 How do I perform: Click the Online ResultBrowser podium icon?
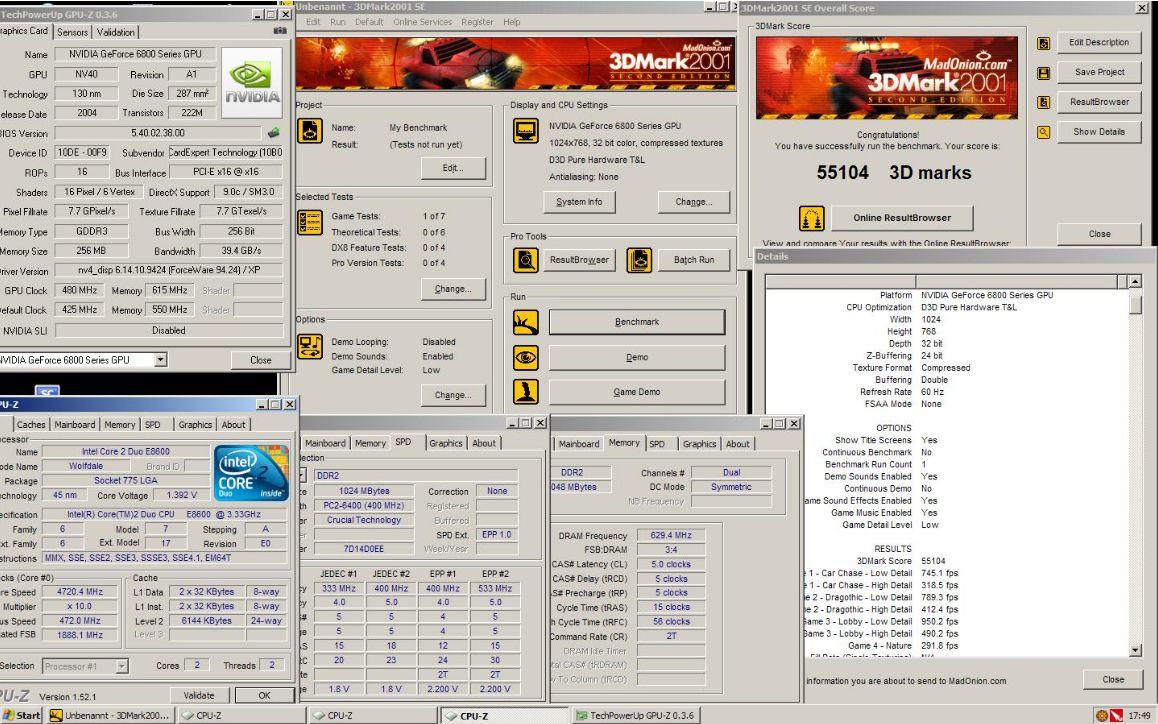(x=812, y=219)
